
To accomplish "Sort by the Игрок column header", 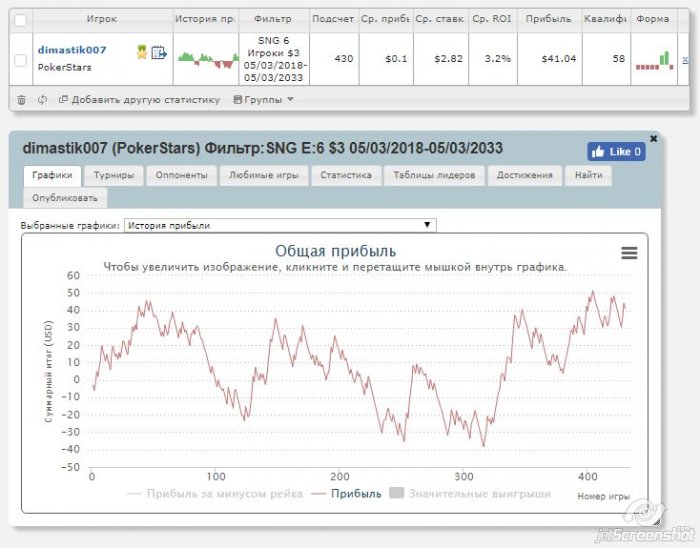I will pyautogui.click(x=102, y=19).
